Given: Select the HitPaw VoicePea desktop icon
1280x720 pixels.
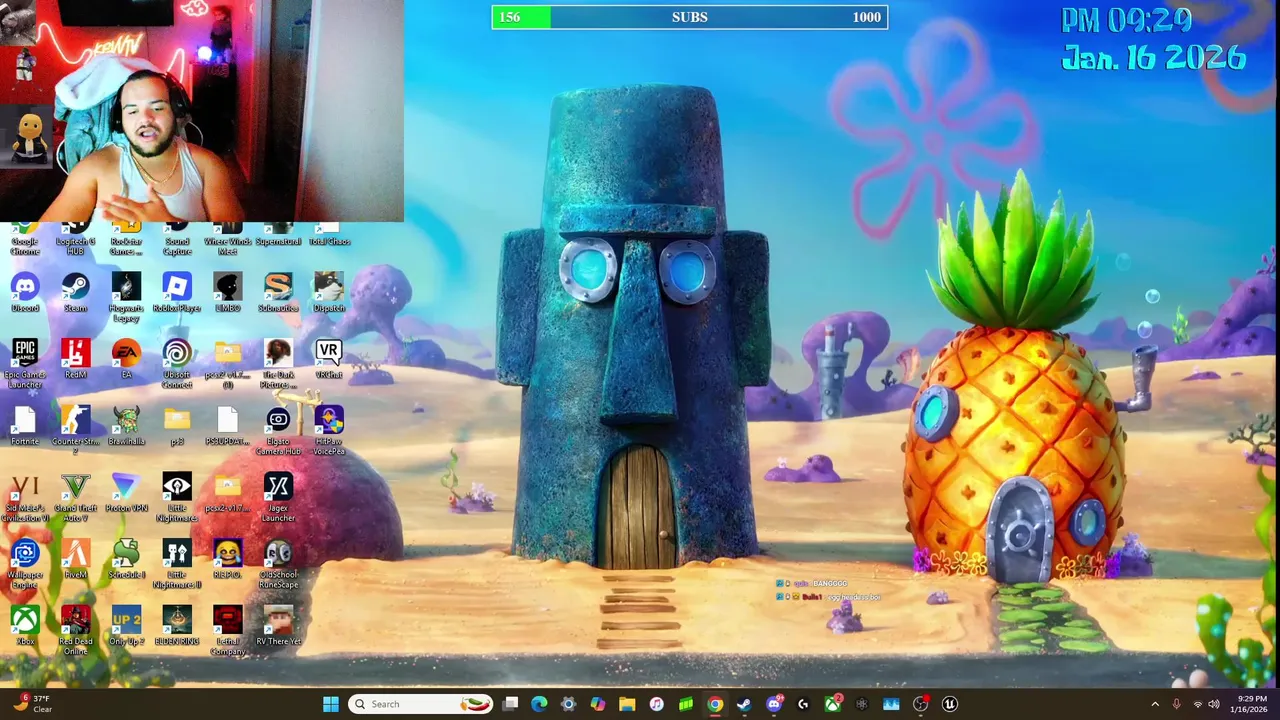Looking at the screenshot, I should coord(328,430).
